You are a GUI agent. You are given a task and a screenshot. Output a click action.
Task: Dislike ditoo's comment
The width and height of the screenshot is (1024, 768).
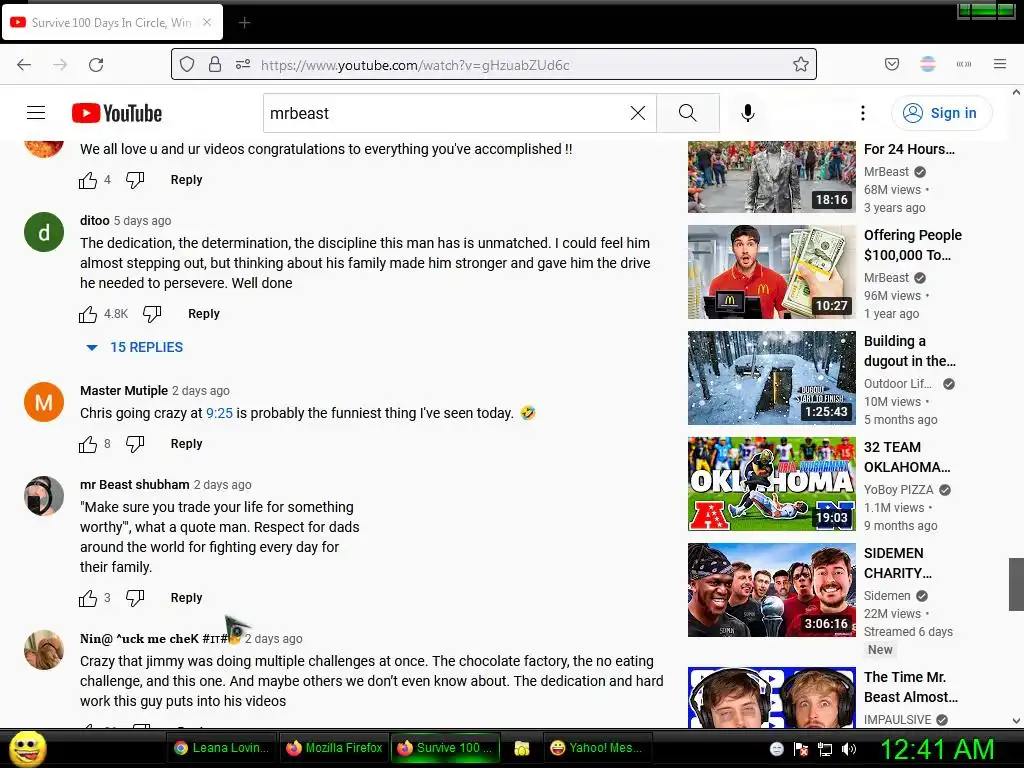point(152,314)
